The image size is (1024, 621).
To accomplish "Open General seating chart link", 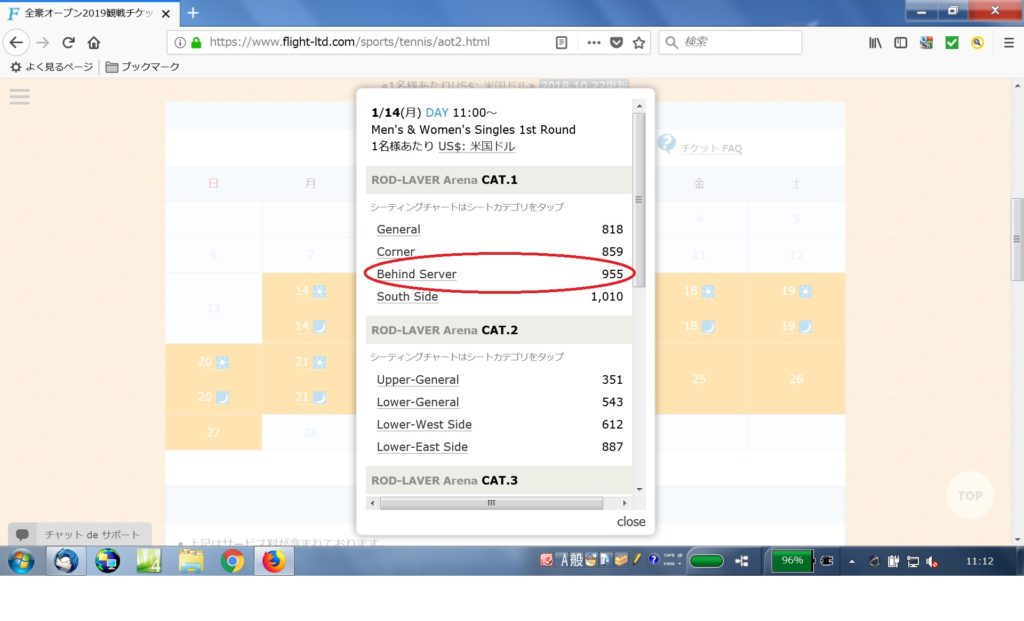I will (x=398, y=229).
